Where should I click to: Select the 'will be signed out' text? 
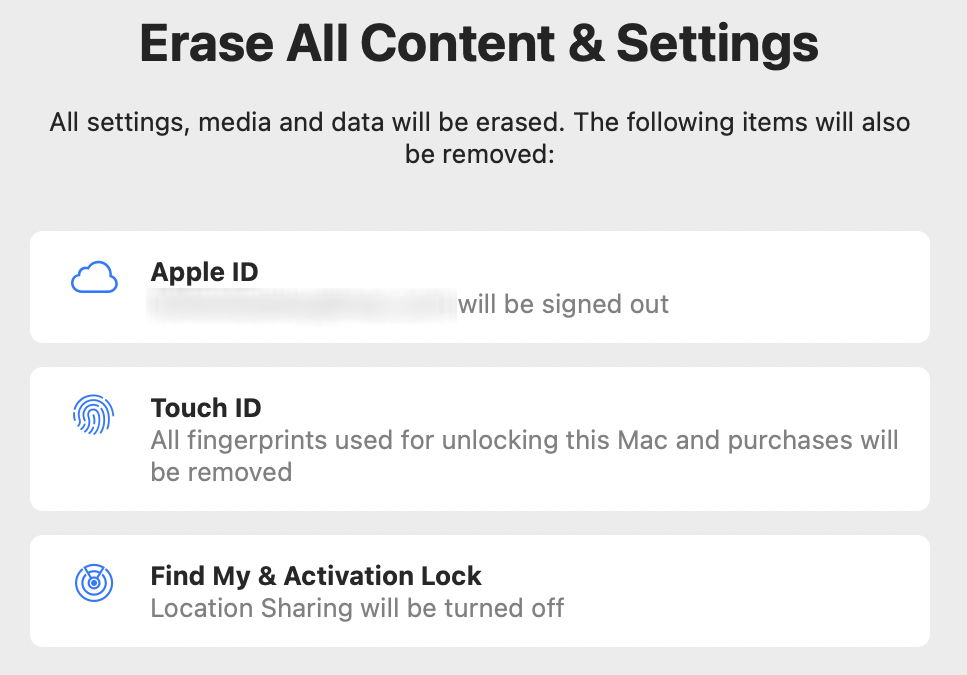(562, 304)
